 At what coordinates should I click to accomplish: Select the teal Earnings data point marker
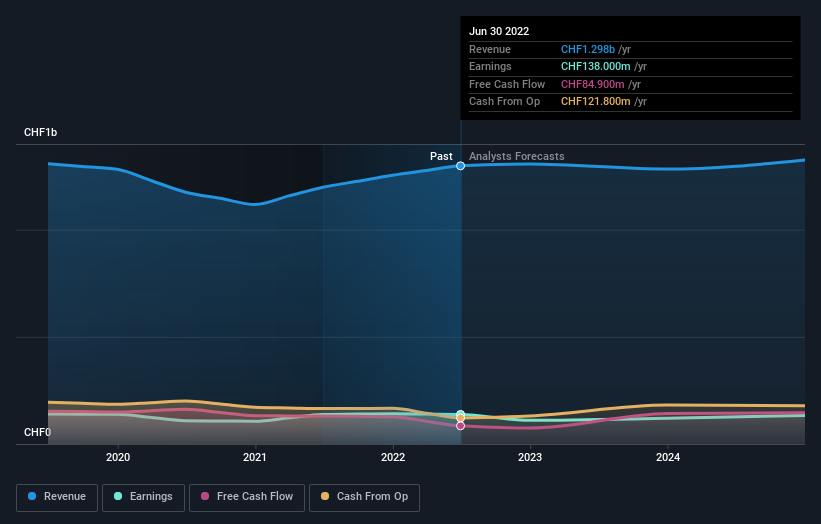click(x=460, y=414)
